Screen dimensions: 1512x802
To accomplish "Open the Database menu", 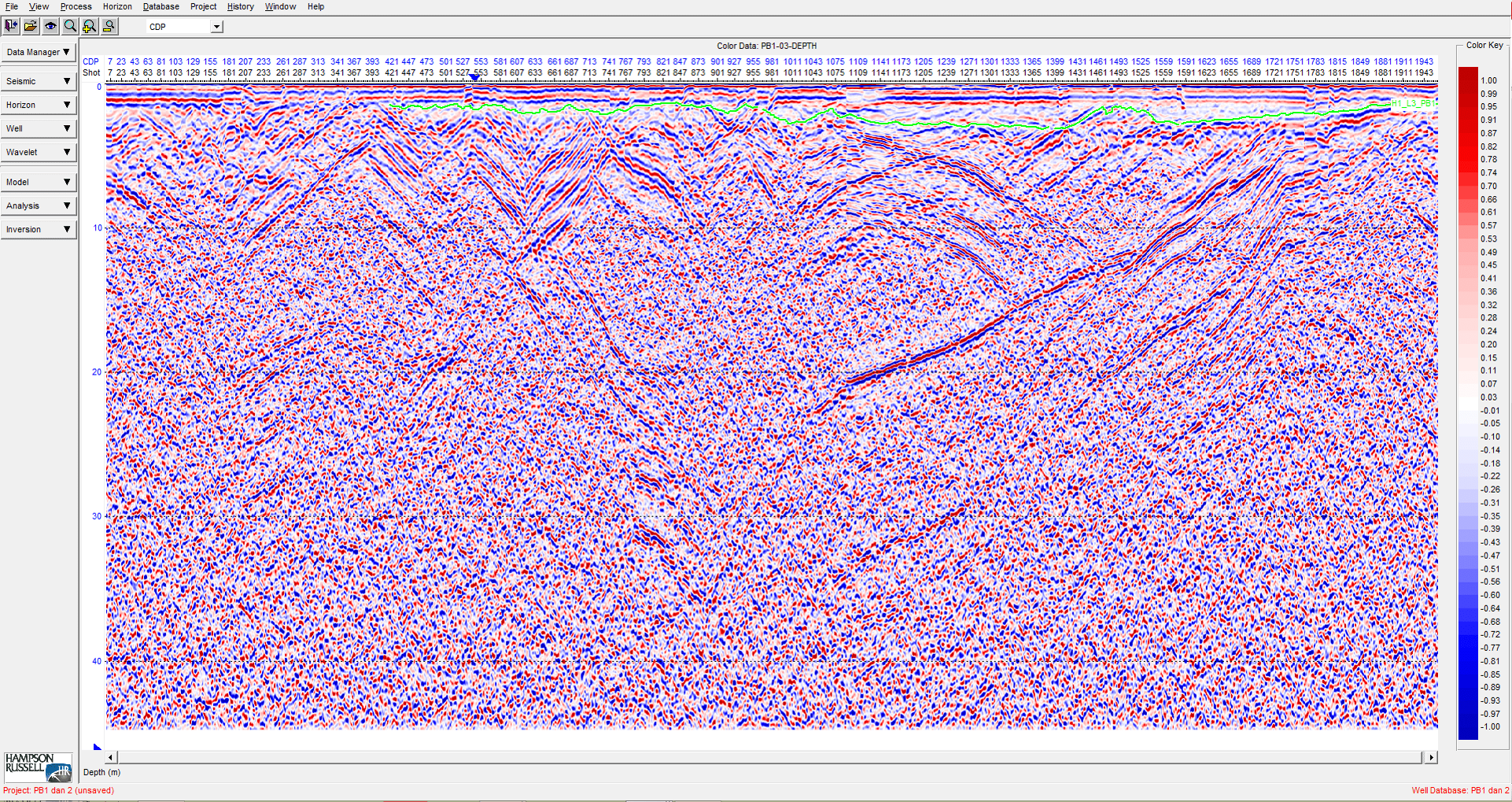I will [160, 6].
